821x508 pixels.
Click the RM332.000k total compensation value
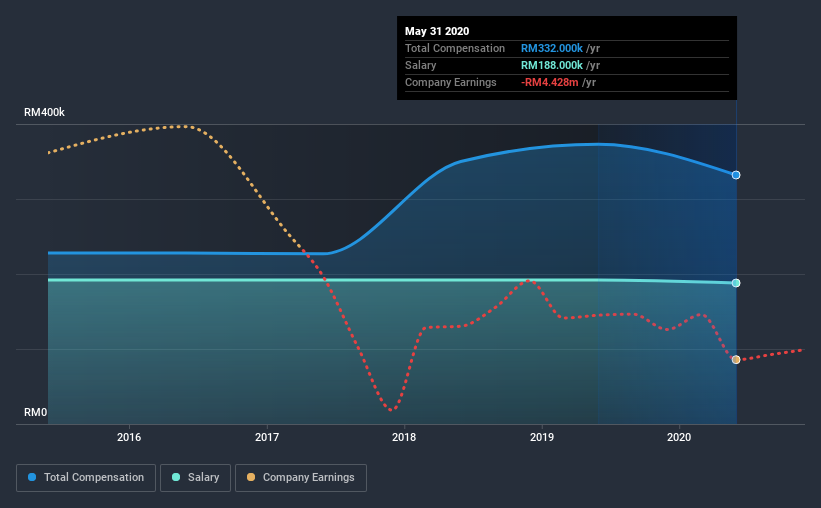(552, 48)
